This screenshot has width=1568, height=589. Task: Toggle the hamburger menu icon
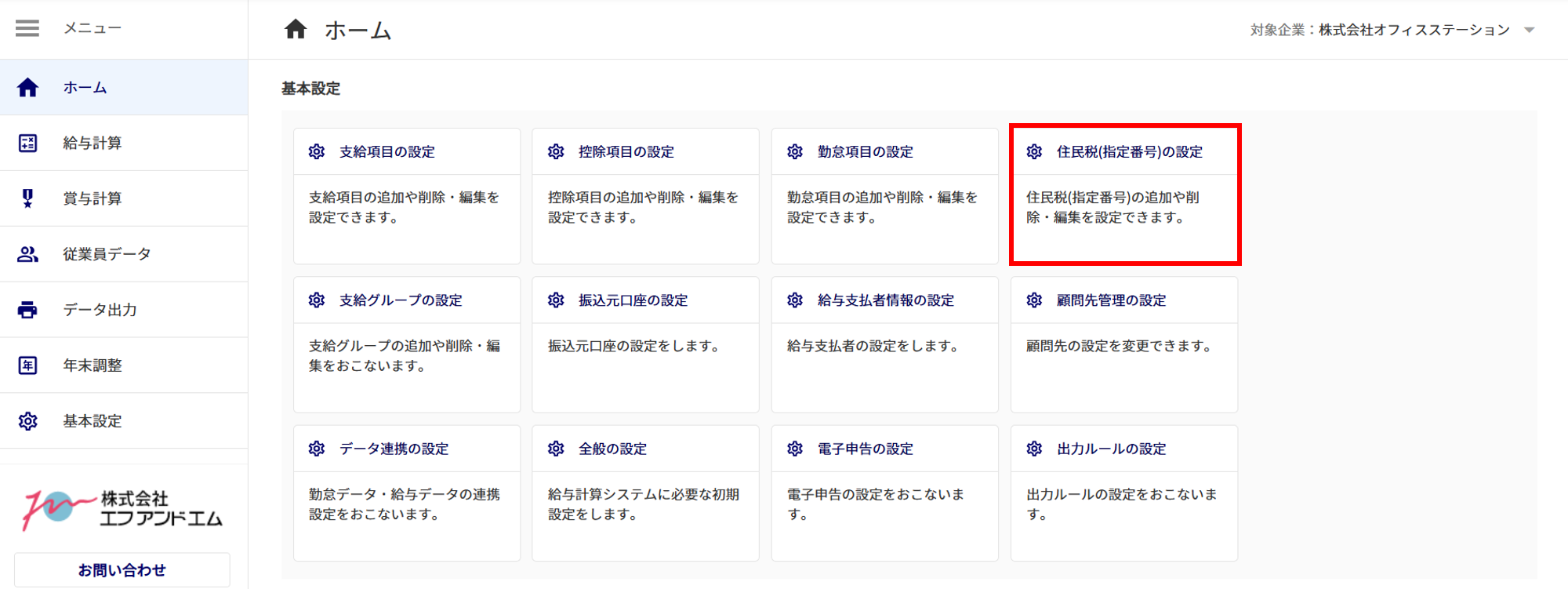27,28
